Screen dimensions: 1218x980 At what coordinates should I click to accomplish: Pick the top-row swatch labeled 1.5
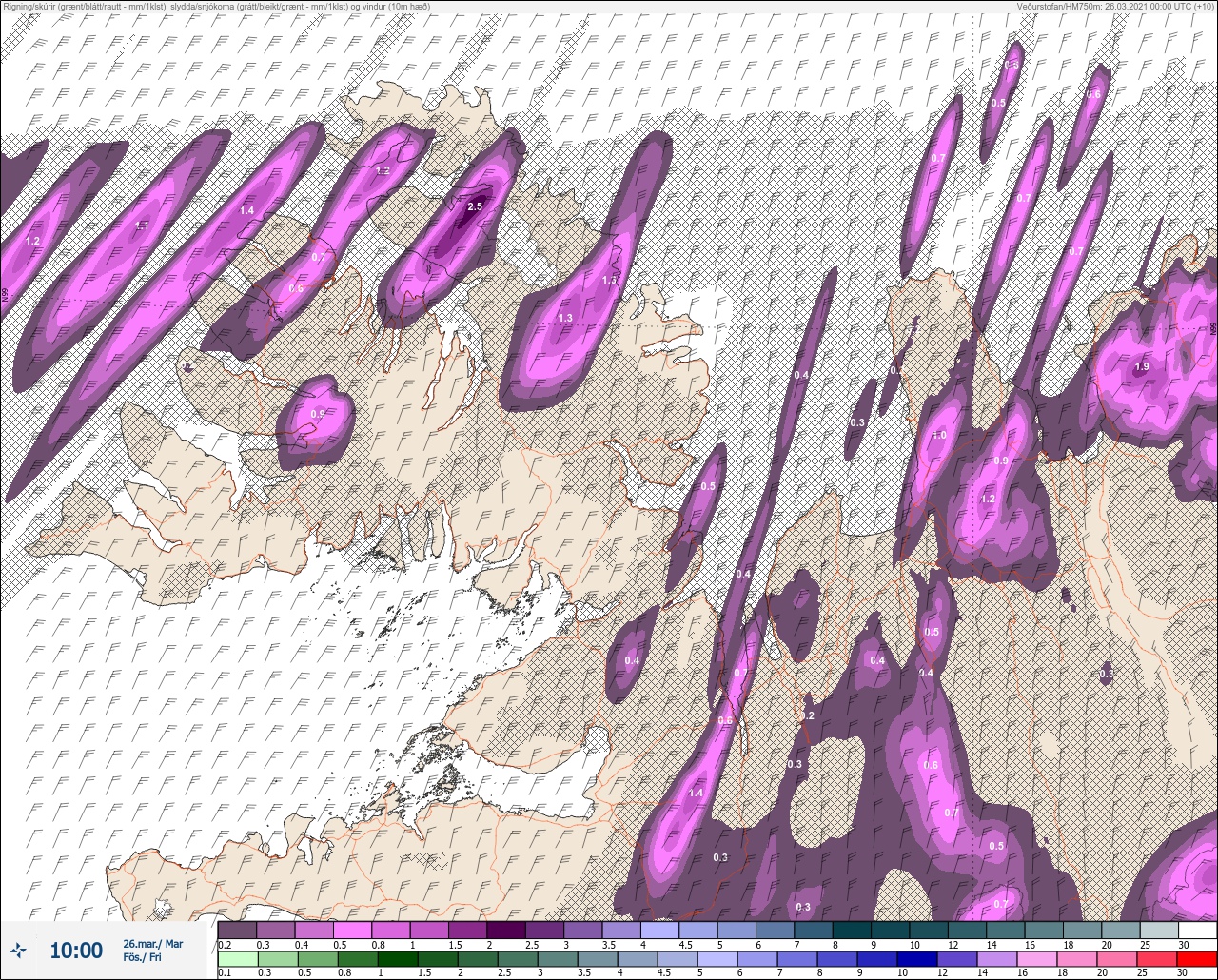tap(467, 930)
